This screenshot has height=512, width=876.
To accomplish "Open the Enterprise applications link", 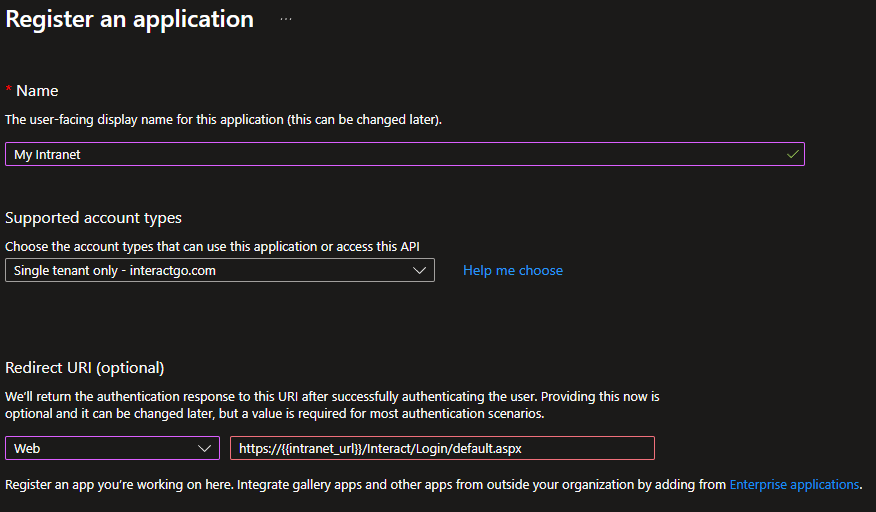I will (x=794, y=485).
